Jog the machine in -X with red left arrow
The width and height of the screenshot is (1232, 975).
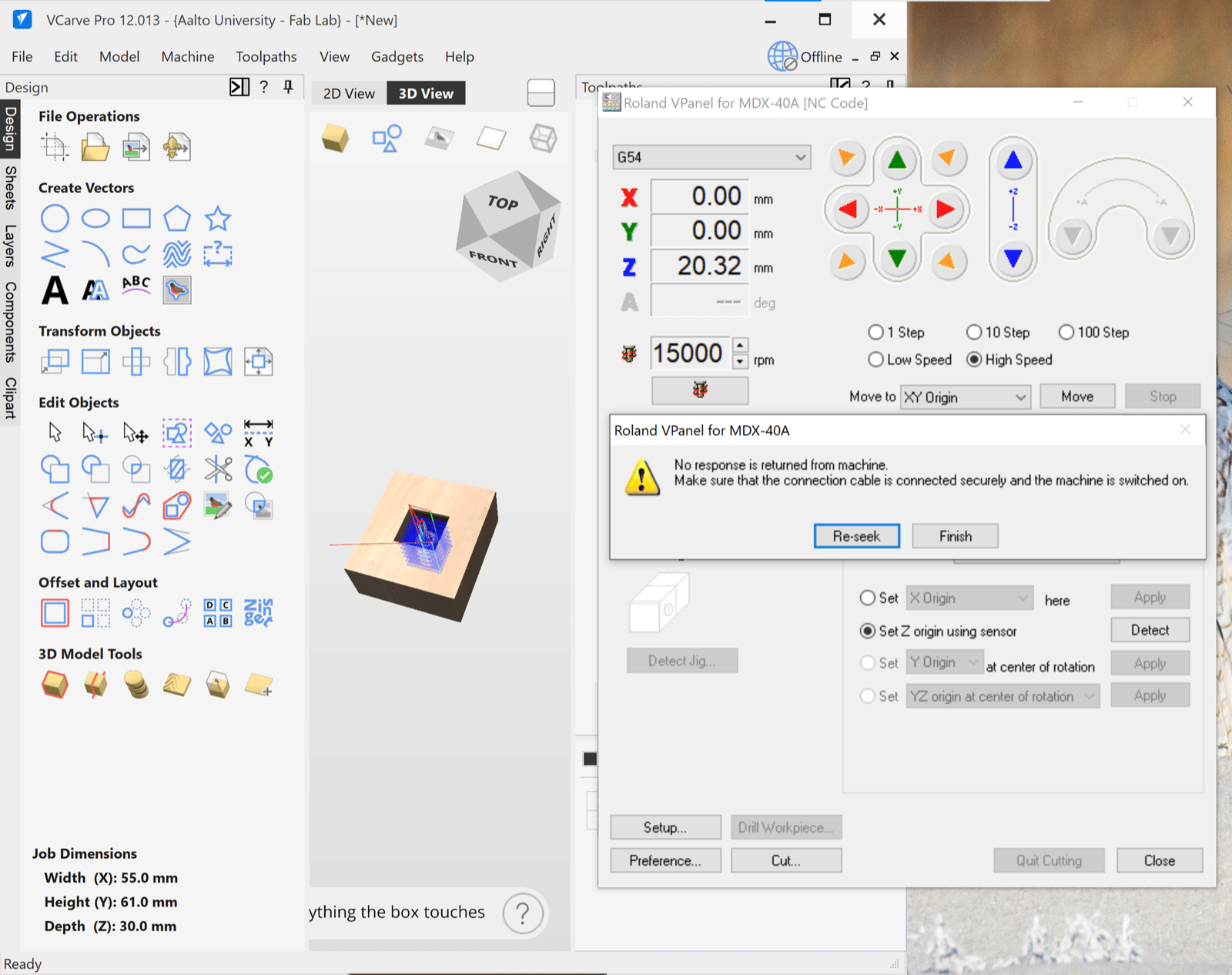[848, 209]
